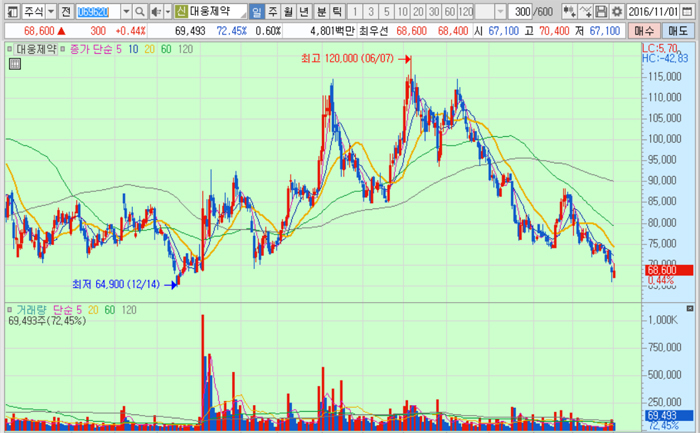Open the stock code history dropdown
Screen dimensions: 700x433
coord(127,11)
